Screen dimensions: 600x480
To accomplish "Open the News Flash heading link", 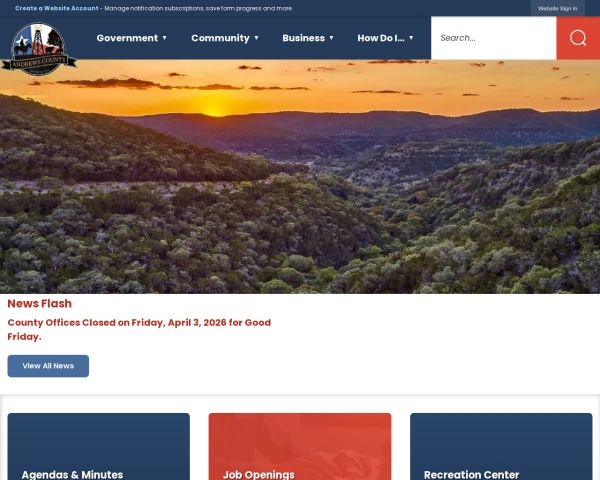I will pos(39,304).
